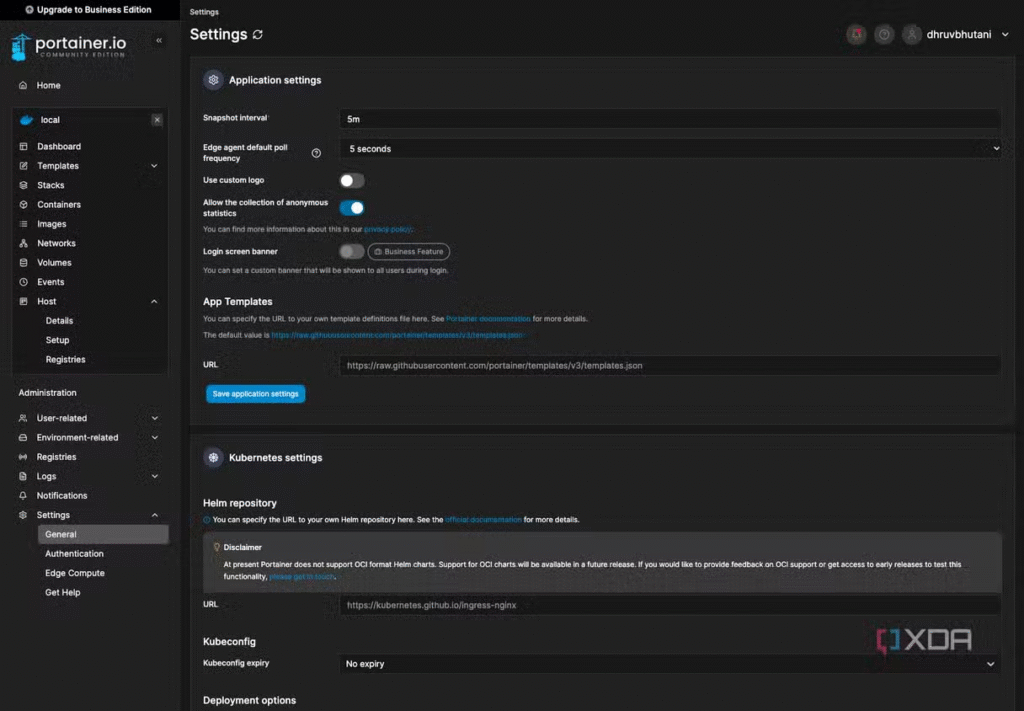This screenshot has height=711, width=1024.
Task: Disable anonymous statistics collection toggle
Action: point(351,208)
